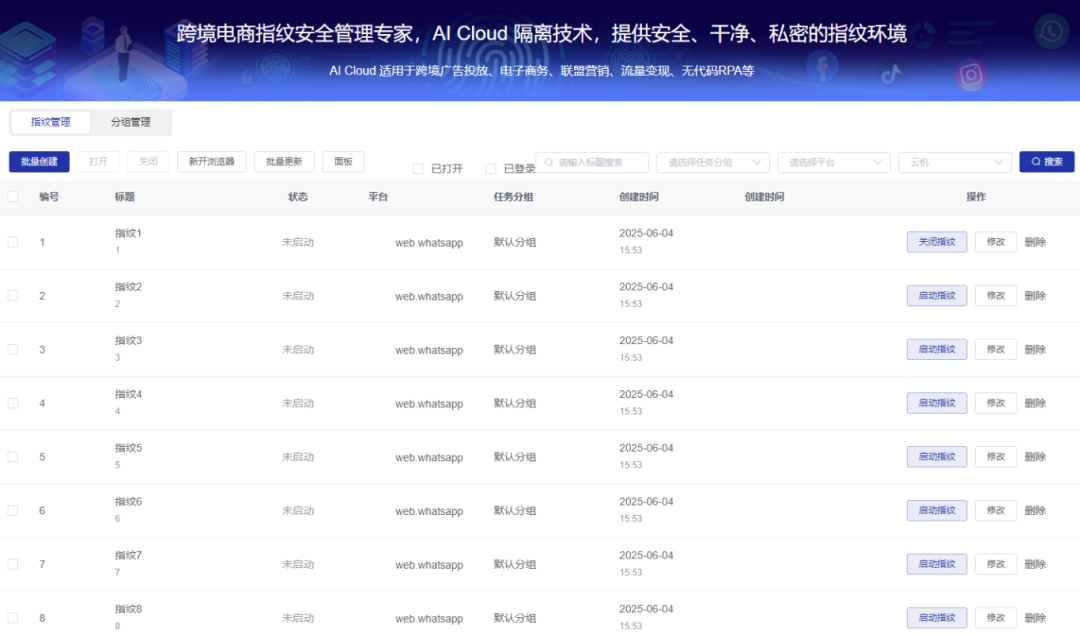Click the 平台 column header
Screen dimensions: 1080x636
(x=378, y=197)
